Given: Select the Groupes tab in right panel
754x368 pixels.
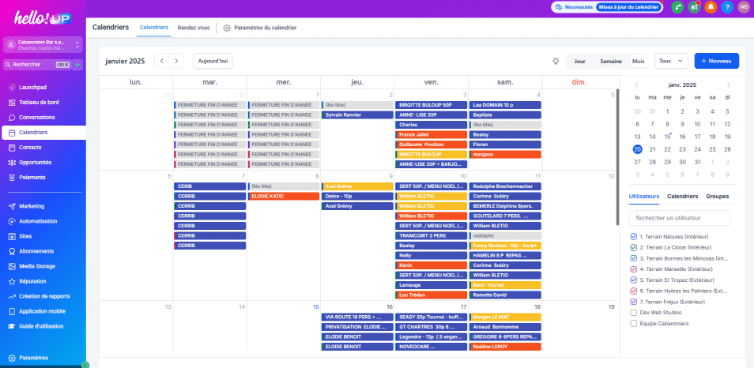Looking at the screenshot, I should click(x=717, y=196).
